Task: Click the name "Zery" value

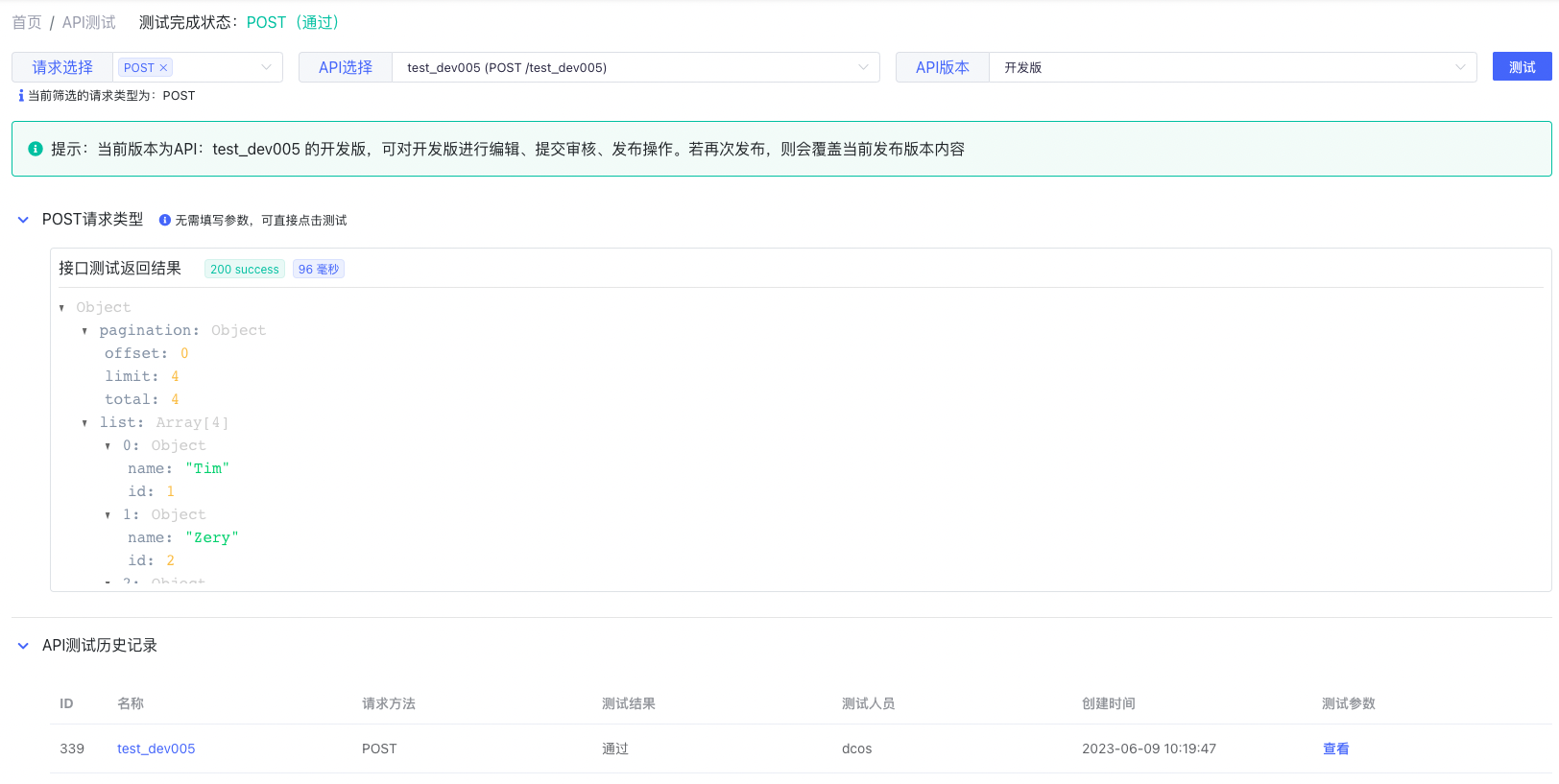Action: click(x=212, y=537)
